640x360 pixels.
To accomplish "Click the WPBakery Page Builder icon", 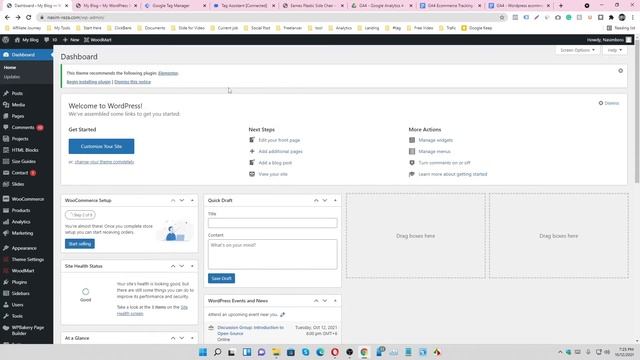I will [6, 328].
